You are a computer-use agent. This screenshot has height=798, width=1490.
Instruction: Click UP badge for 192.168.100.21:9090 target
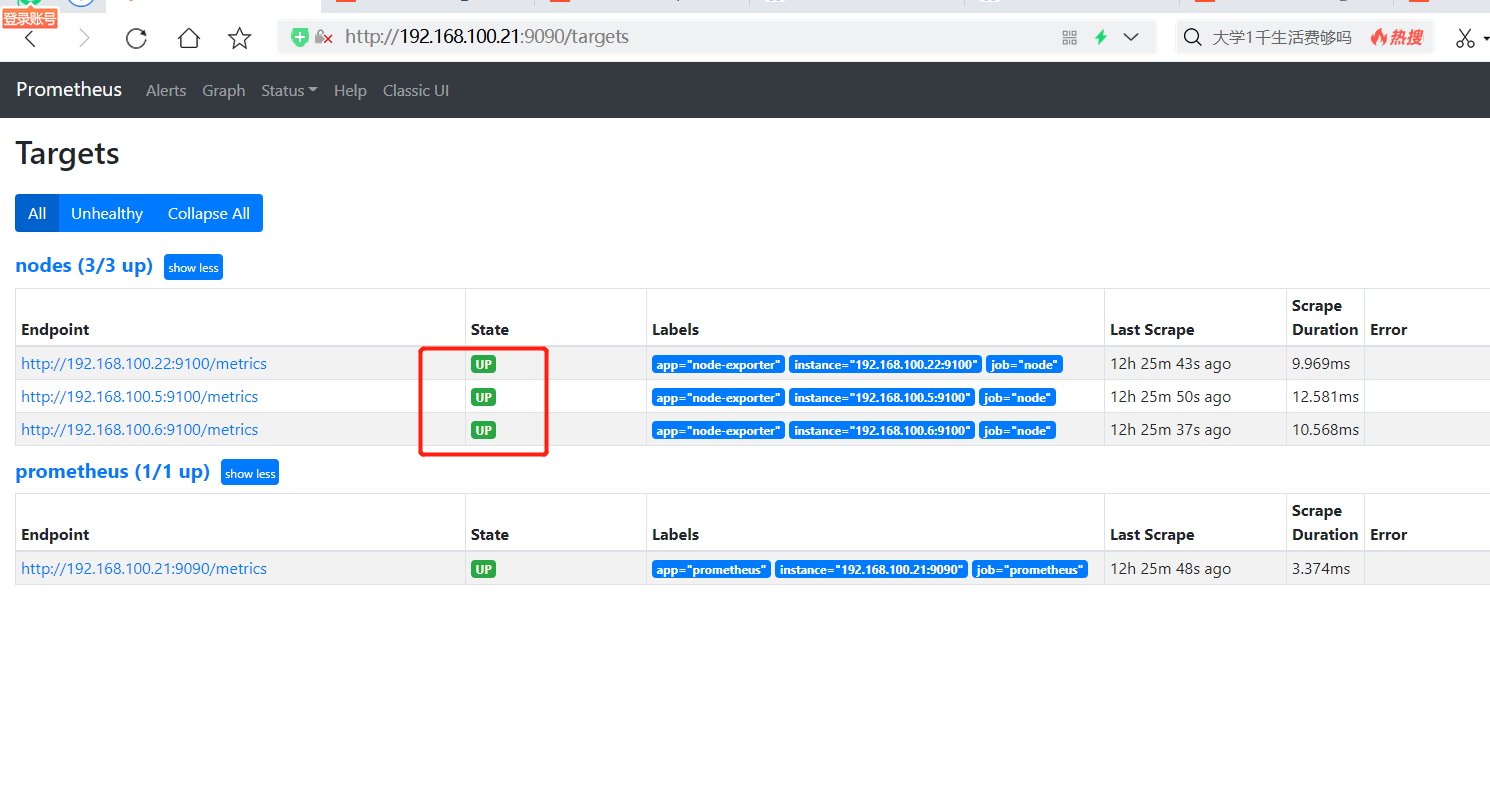[484, 569]
